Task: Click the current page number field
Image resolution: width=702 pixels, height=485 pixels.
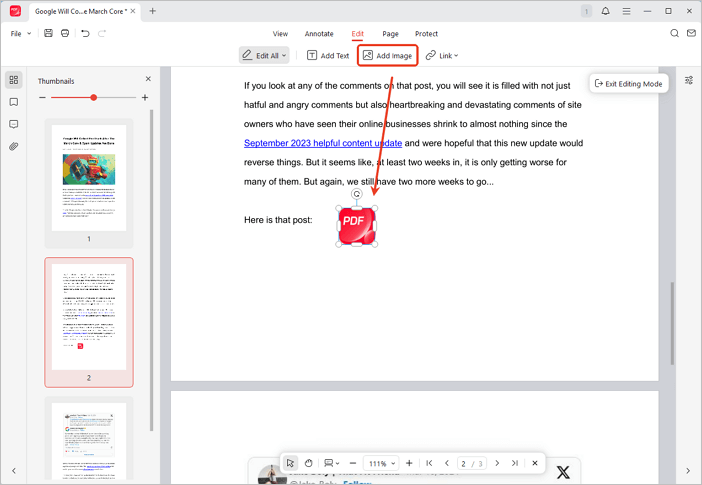Action: [464, 464]
